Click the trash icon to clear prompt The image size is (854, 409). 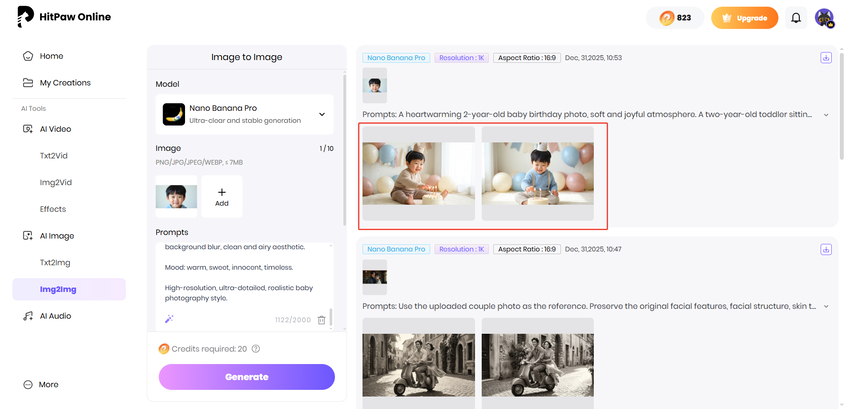pyautogui.click(x=321, y=319)
